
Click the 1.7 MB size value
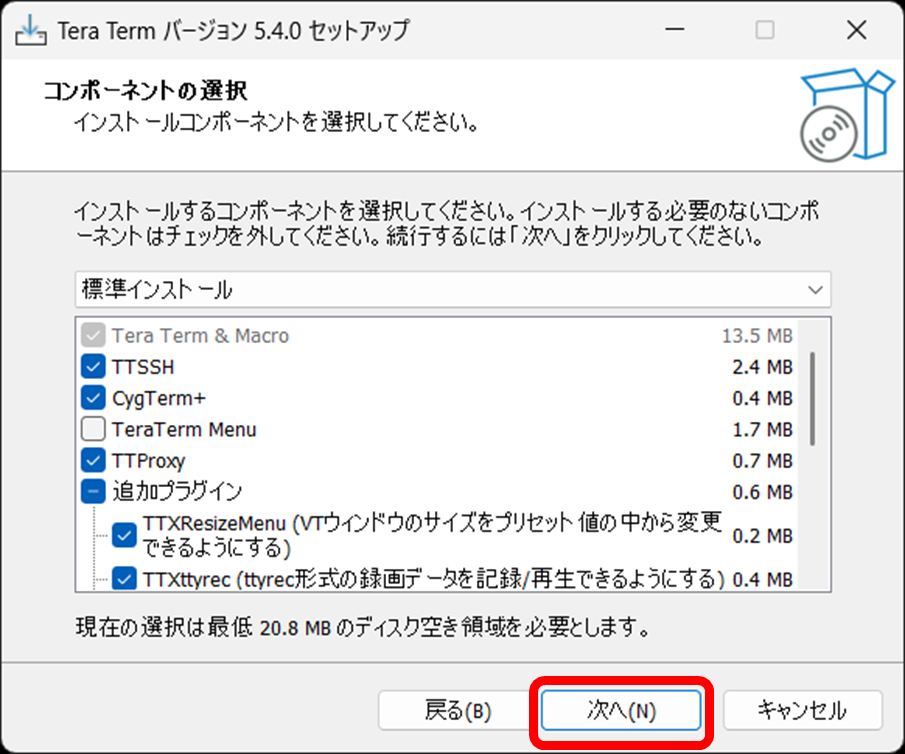(762, 430)
